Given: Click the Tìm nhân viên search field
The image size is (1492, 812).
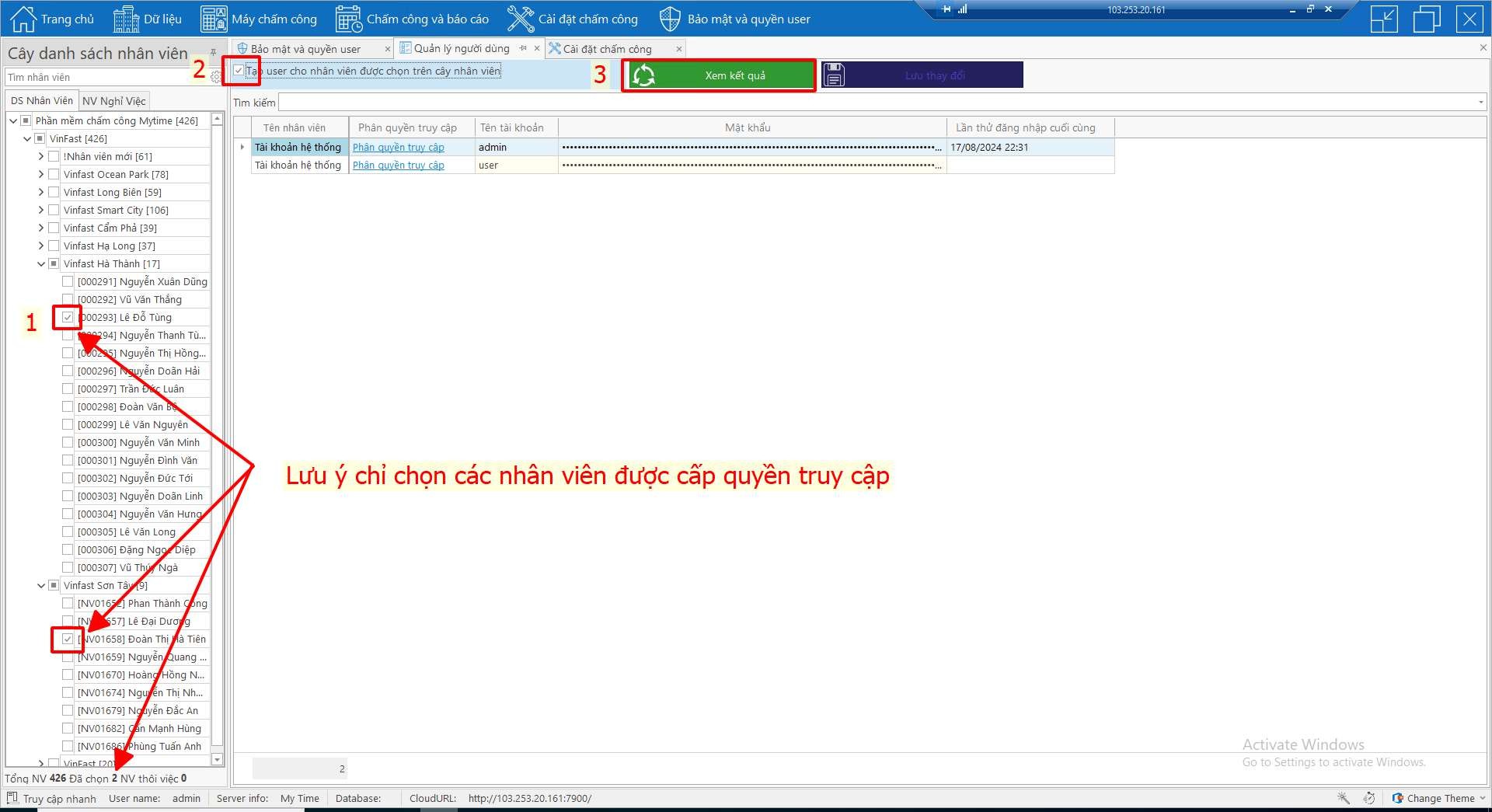Looking at the screenshot, I should click(97, 78).
